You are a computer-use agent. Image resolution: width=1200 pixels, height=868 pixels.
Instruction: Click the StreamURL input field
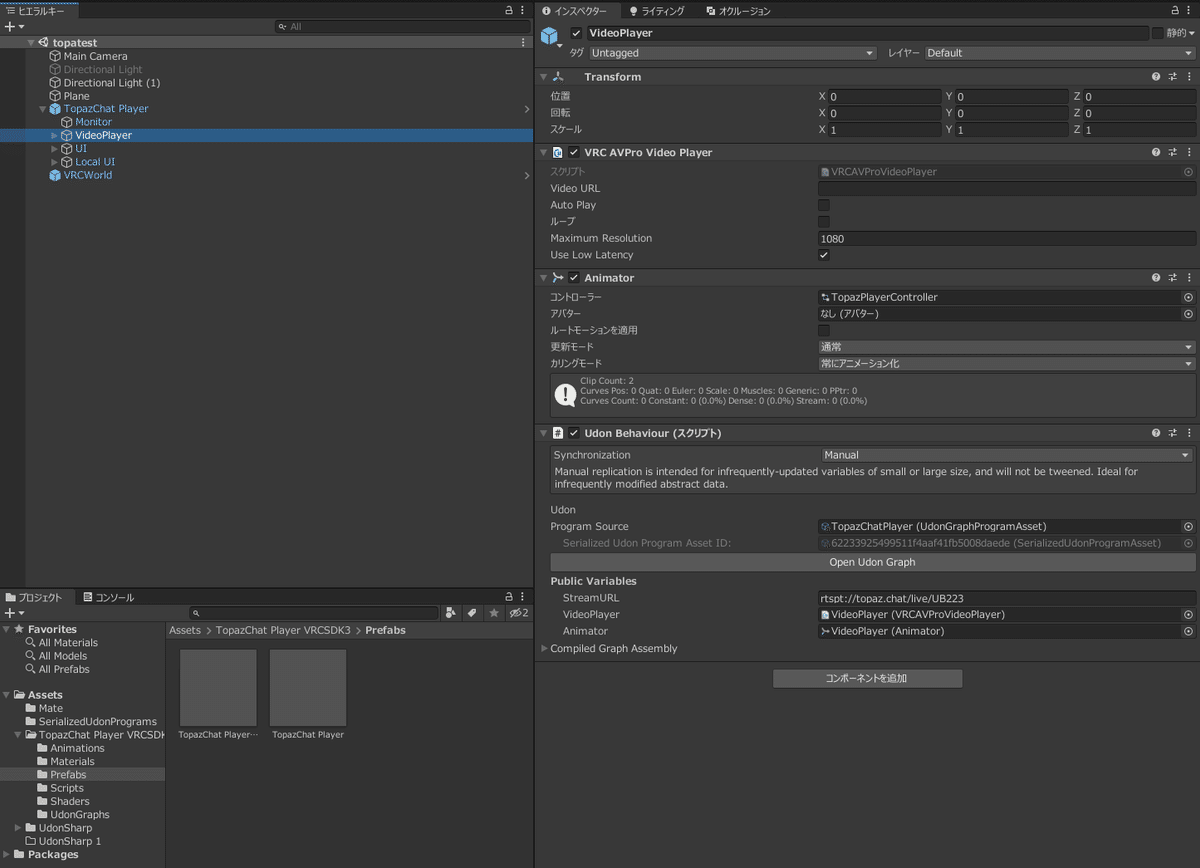[1005, 598]
